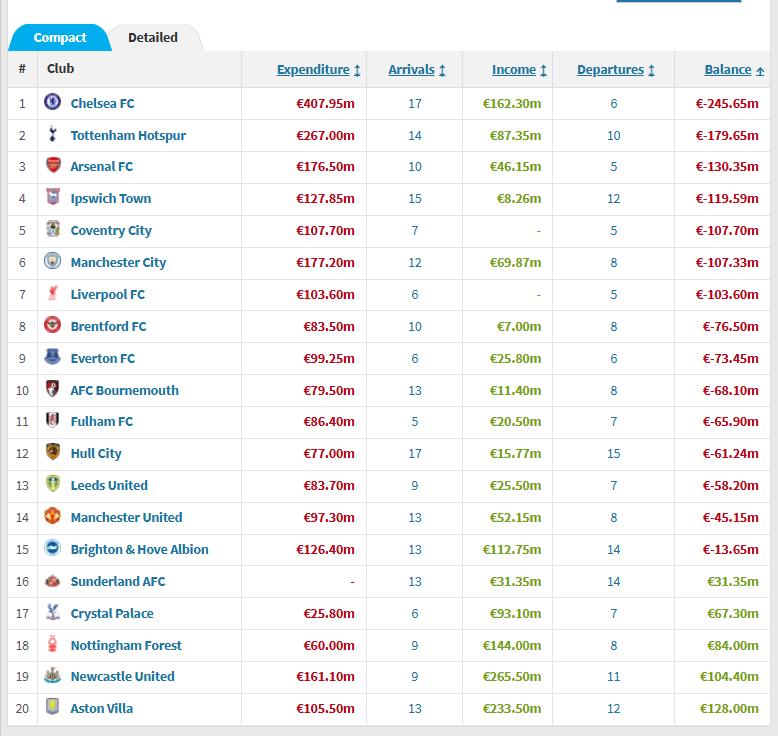Image resolution: width=778 pixels, height=736 pixels.
Task: Click Nottingham Forest's €144.00m income value
Action: tap(512, 646)
